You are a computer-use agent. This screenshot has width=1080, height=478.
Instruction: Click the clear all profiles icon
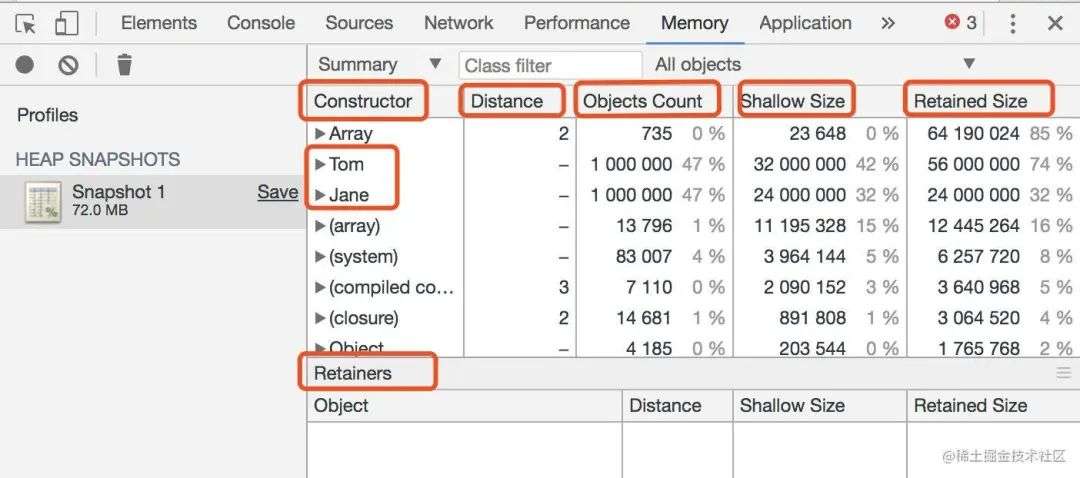68,65
